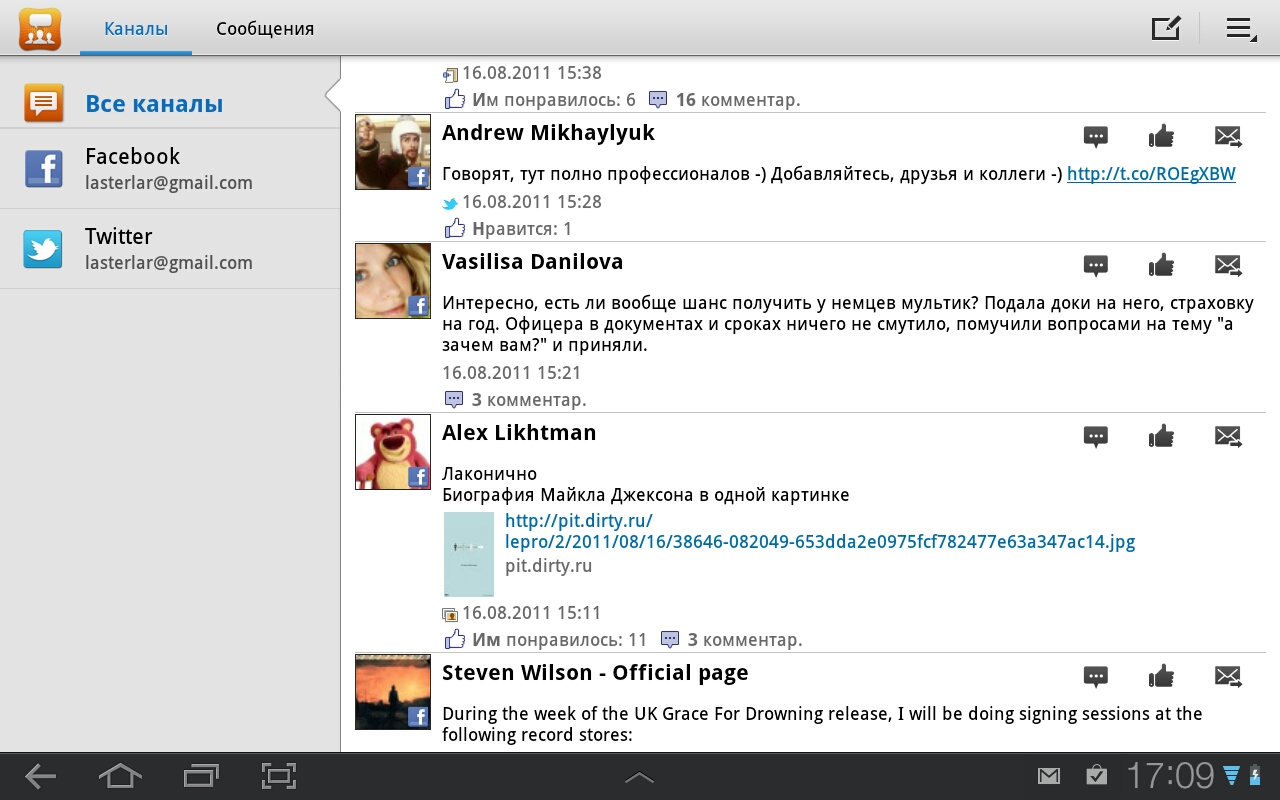
Task: Open 3 комментар. under Alex Likhtman's post
Action: (732, 640)
